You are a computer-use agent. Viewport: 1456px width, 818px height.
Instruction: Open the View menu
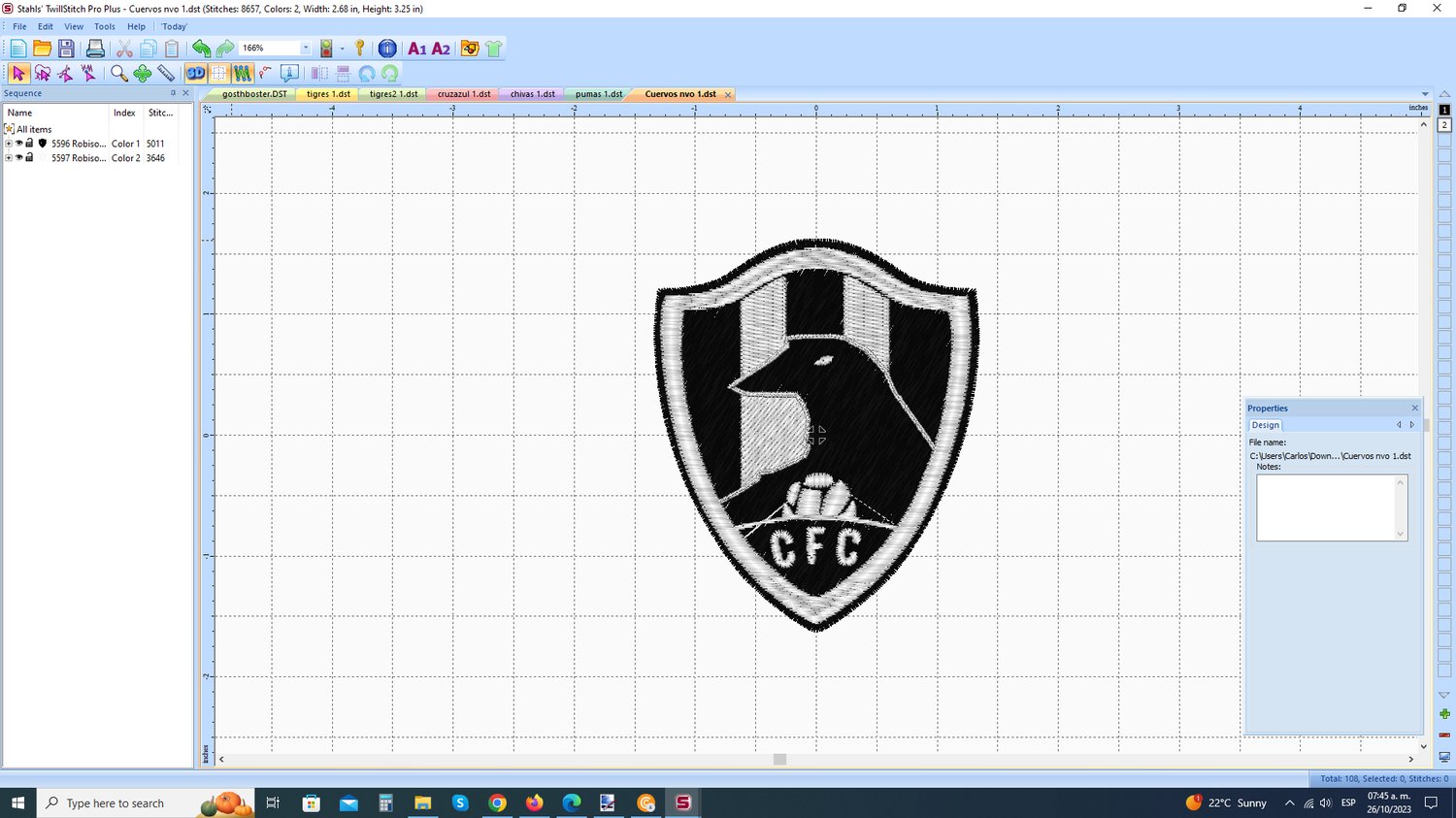74,26
